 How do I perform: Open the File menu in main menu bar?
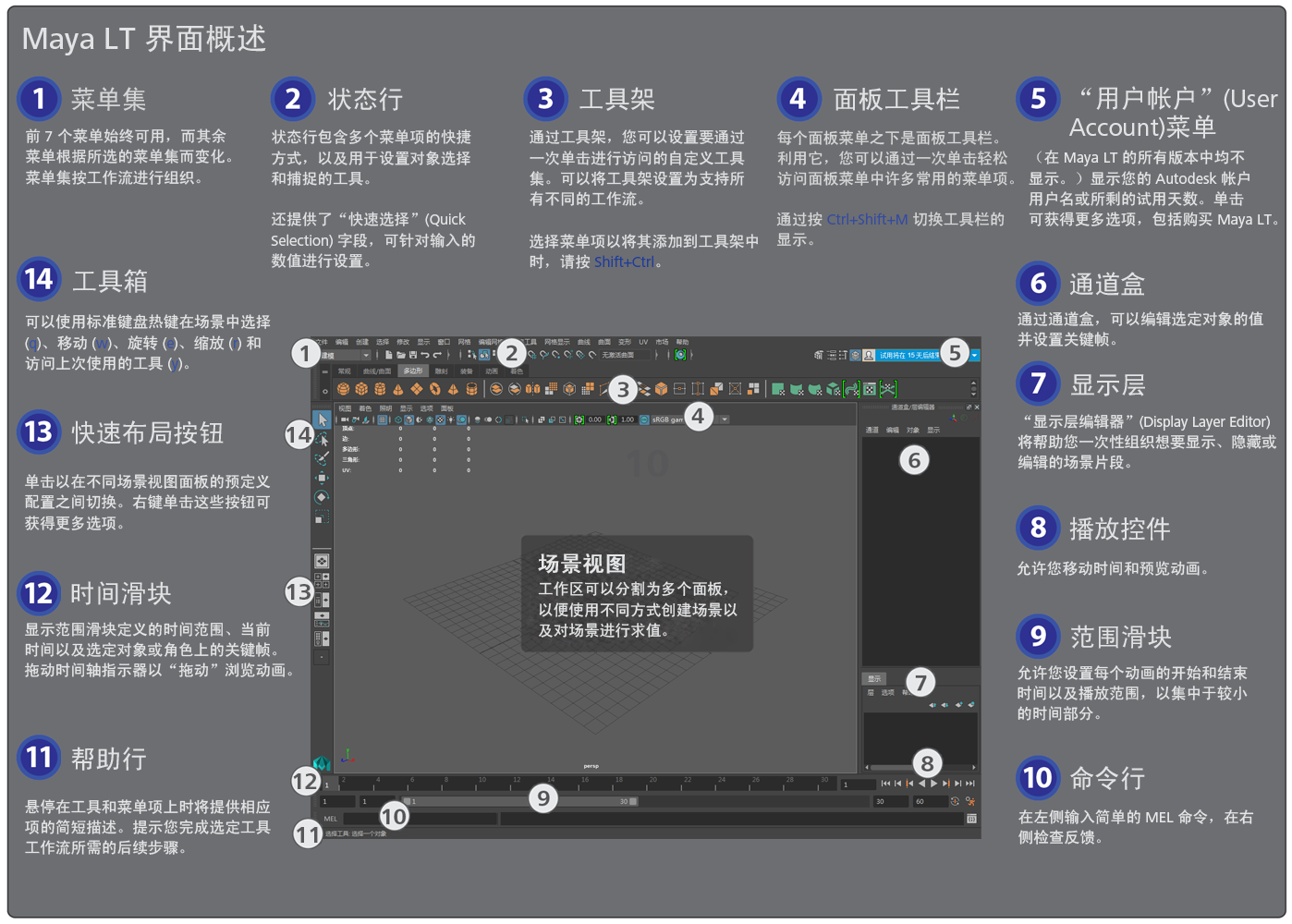click(x=322, y=342)
